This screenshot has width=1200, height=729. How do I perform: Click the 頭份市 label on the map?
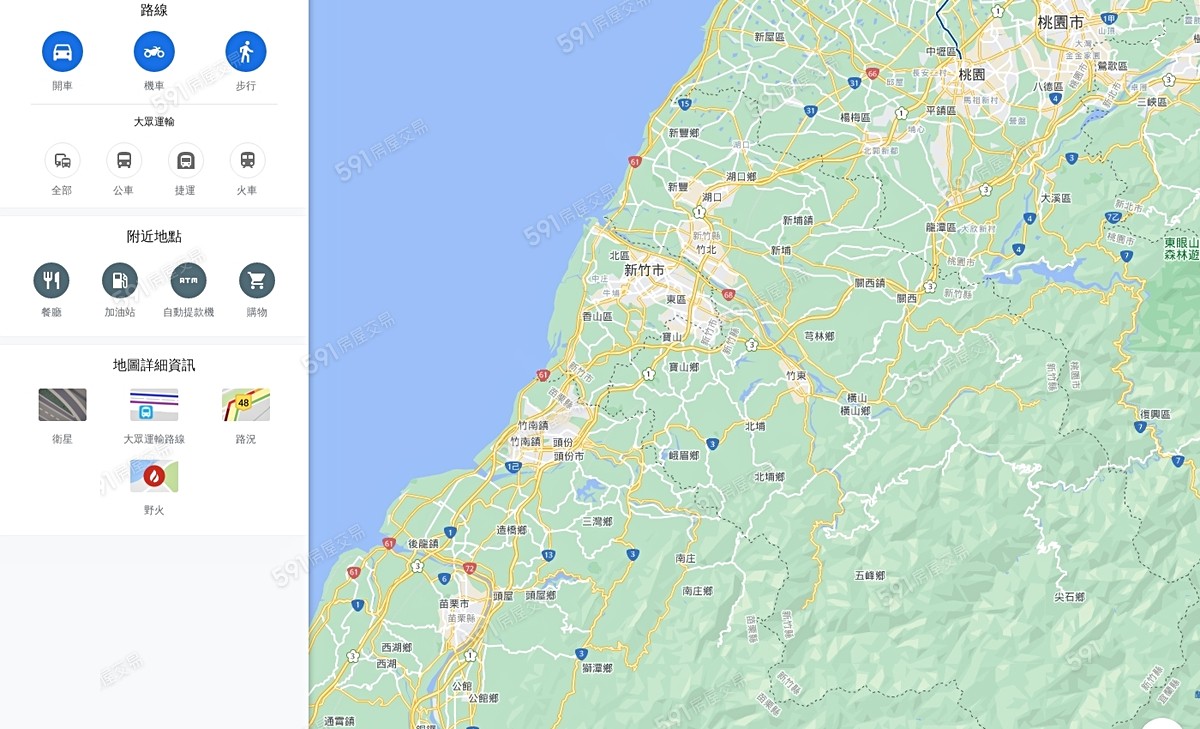pyautogui.click(x=569, y=456)
